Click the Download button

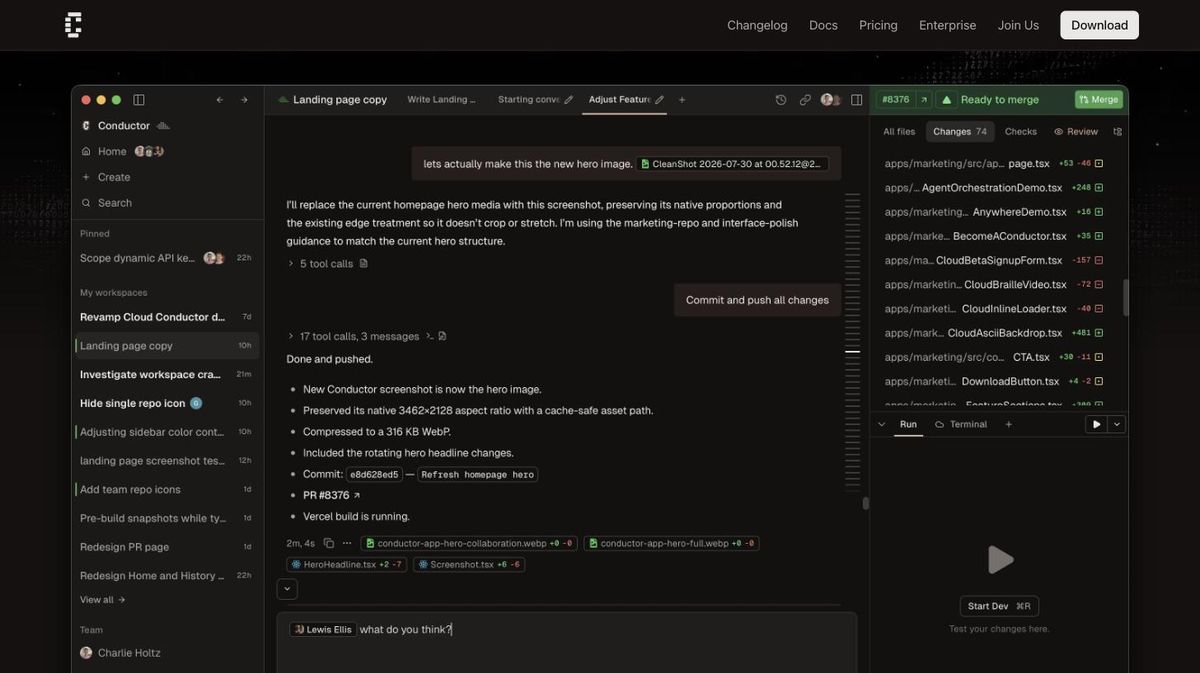pyautogui.click(x=1099, y=25)
